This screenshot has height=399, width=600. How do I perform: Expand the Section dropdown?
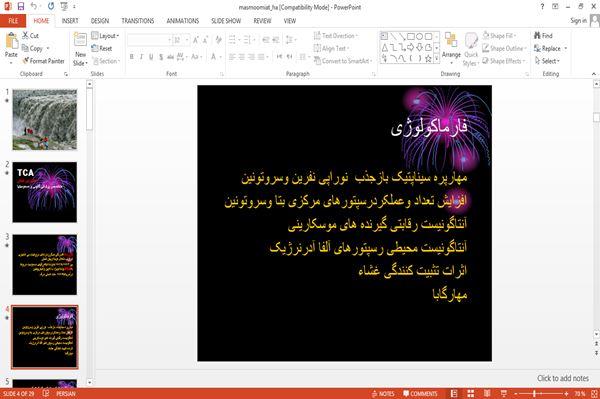pyautogui.click(x=106, y=61)
